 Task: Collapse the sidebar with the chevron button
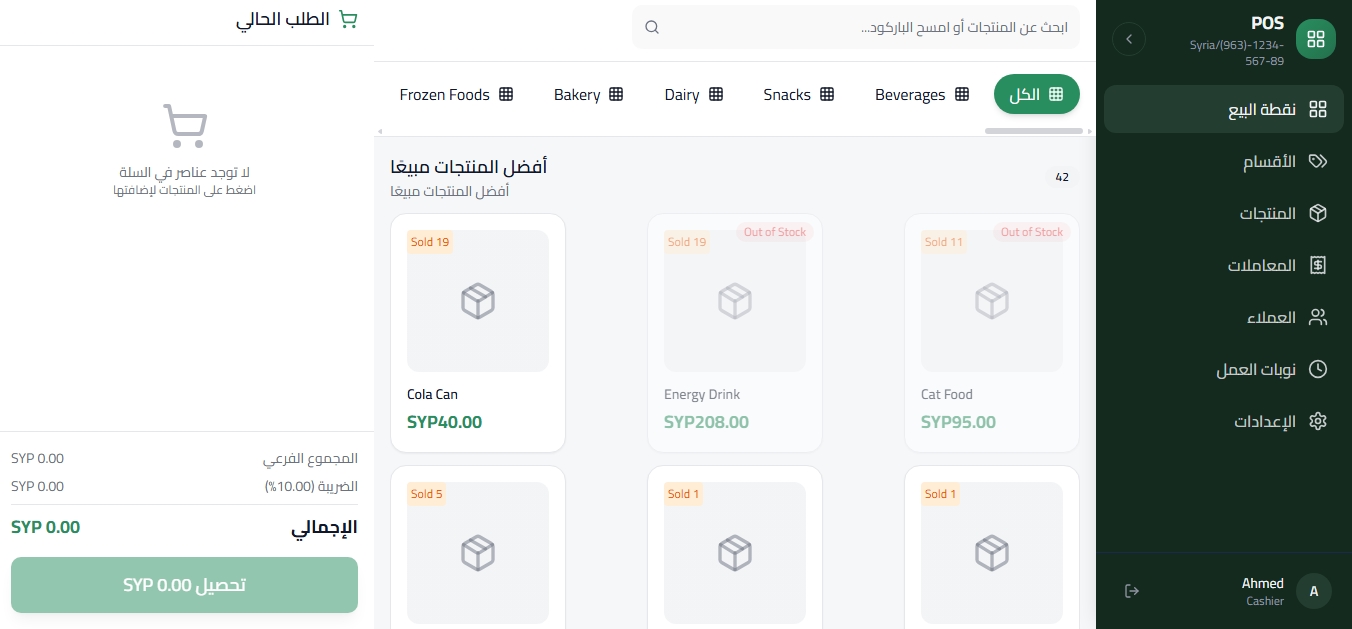pos(1129,39)
